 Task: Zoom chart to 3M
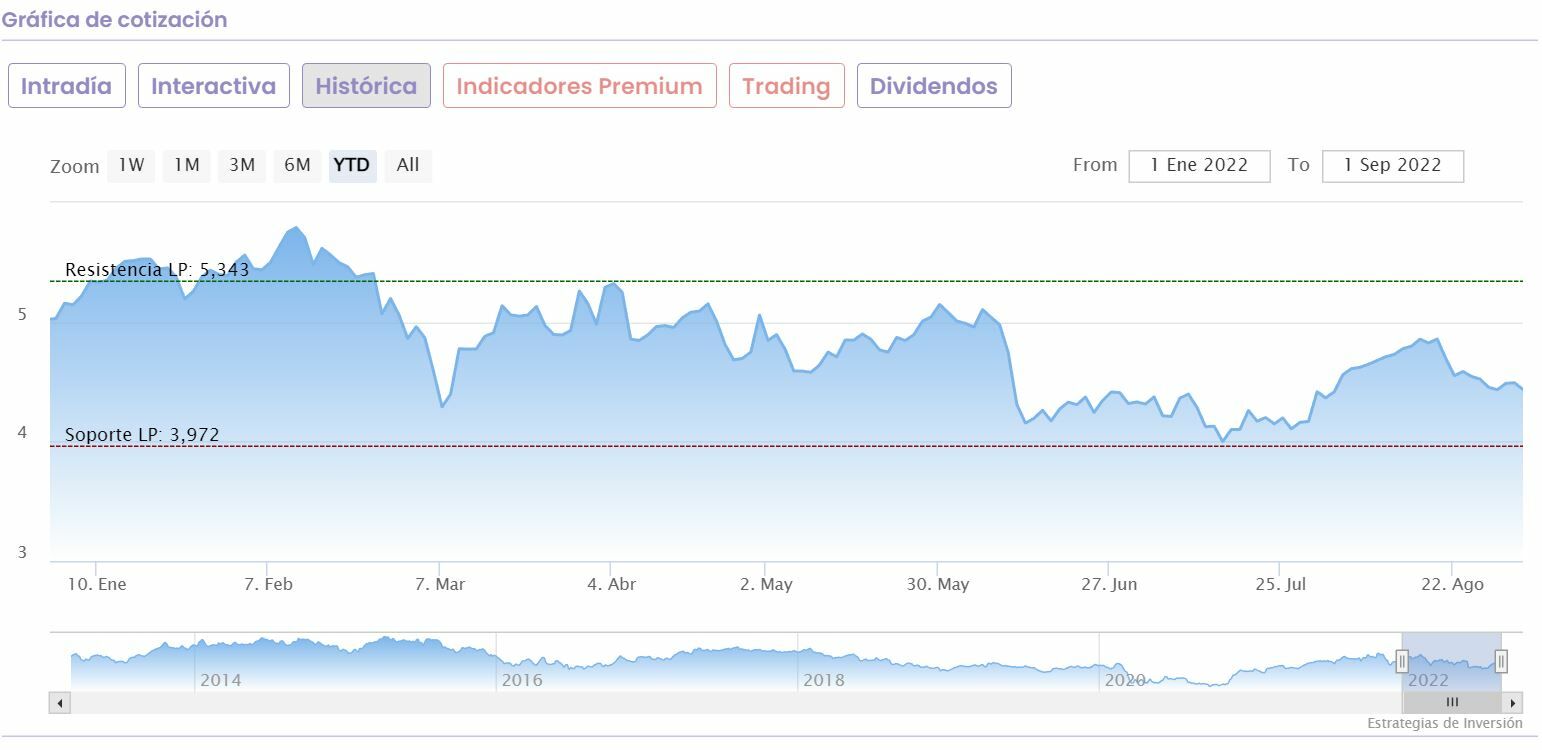(242, 165)
